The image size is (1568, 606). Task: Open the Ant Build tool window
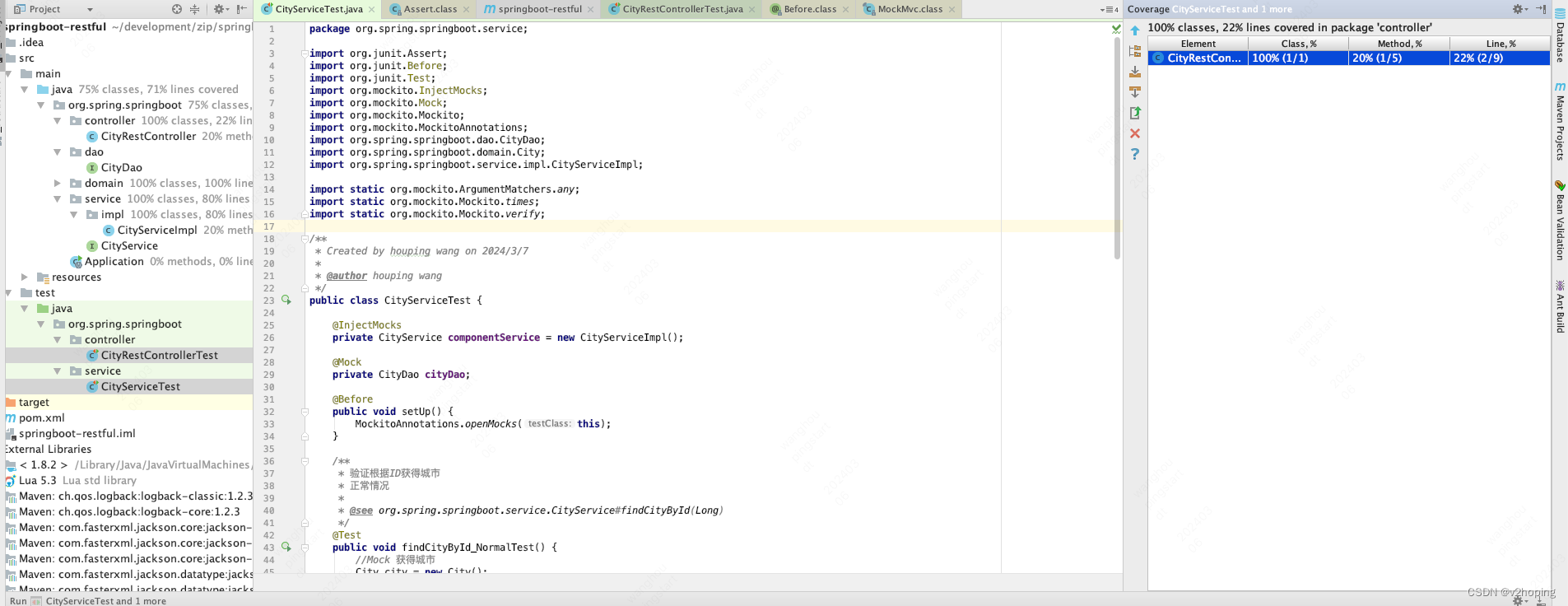[1560, 306]
